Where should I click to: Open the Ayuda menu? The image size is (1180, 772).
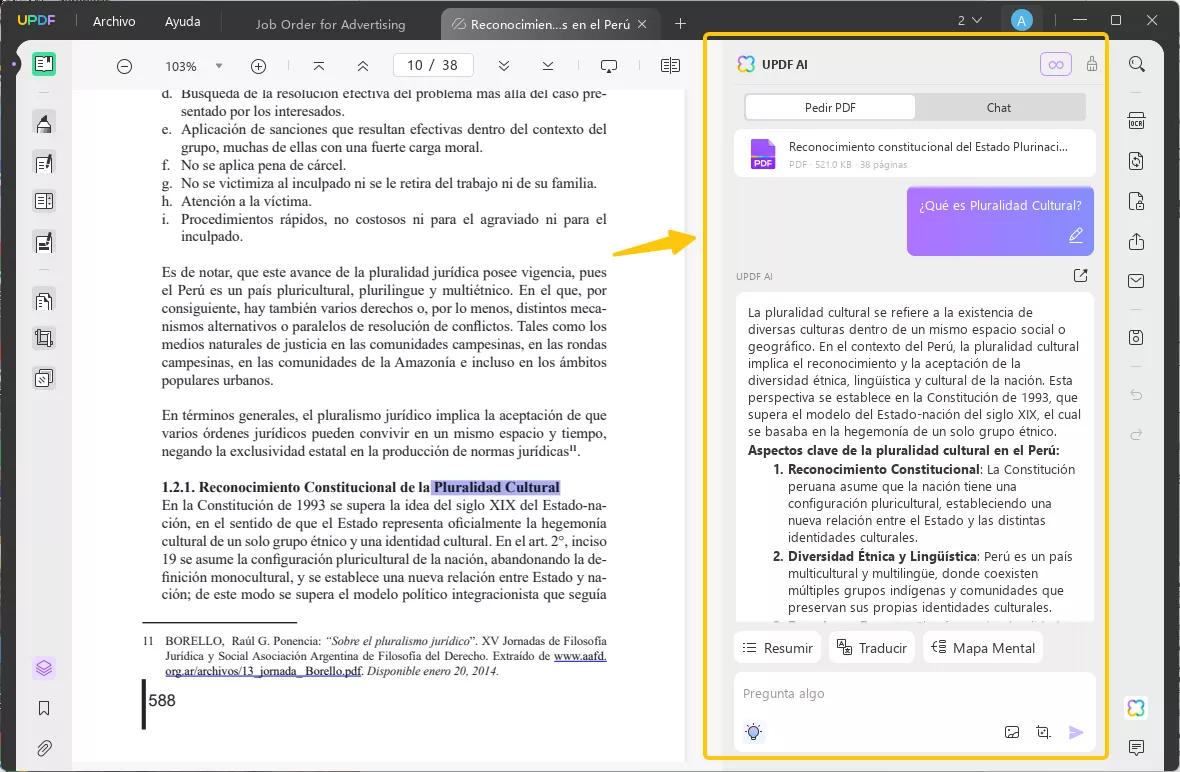coord(183,22)
